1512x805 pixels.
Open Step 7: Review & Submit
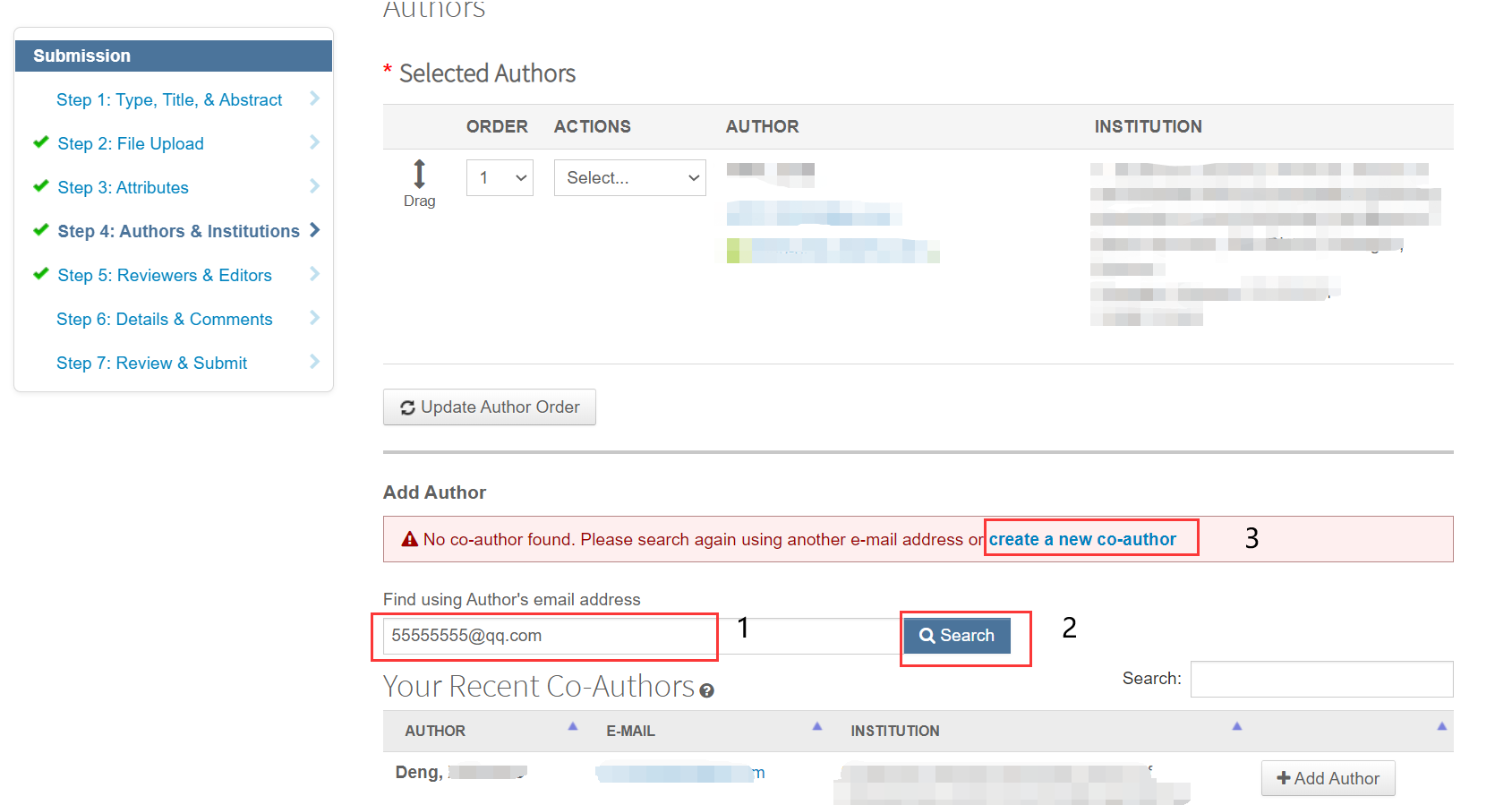point(152,363)
